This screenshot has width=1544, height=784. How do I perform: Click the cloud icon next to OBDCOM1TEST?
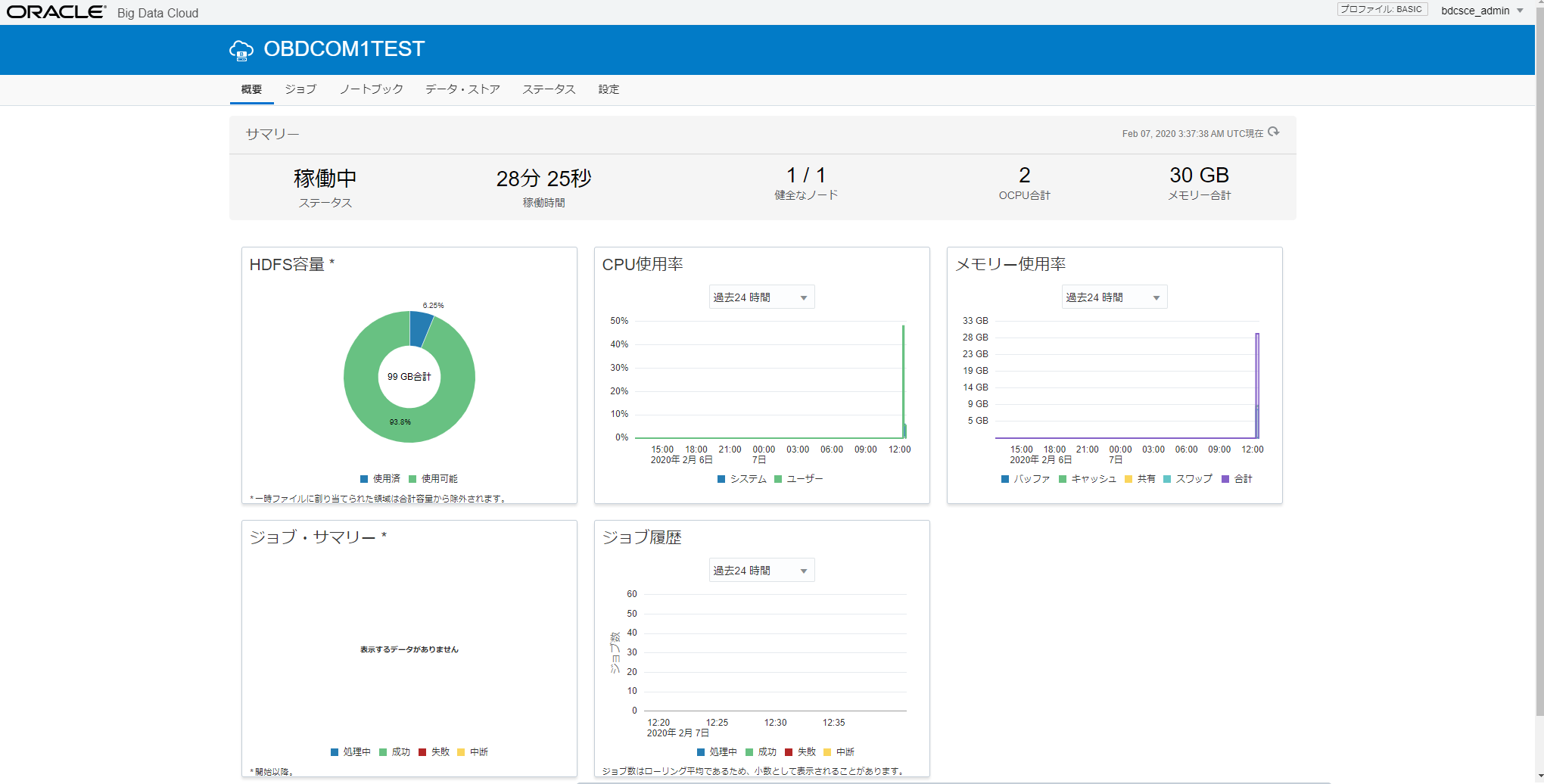241,50
